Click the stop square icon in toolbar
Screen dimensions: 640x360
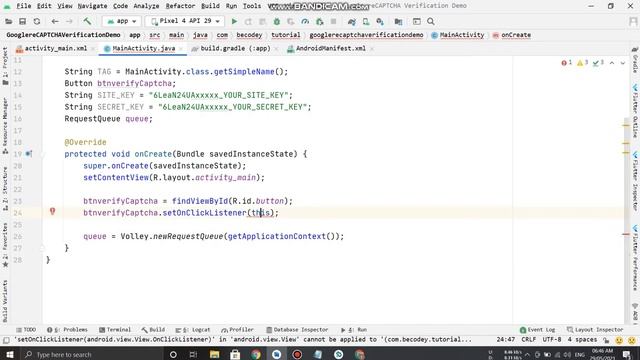(x=333, y=21)
